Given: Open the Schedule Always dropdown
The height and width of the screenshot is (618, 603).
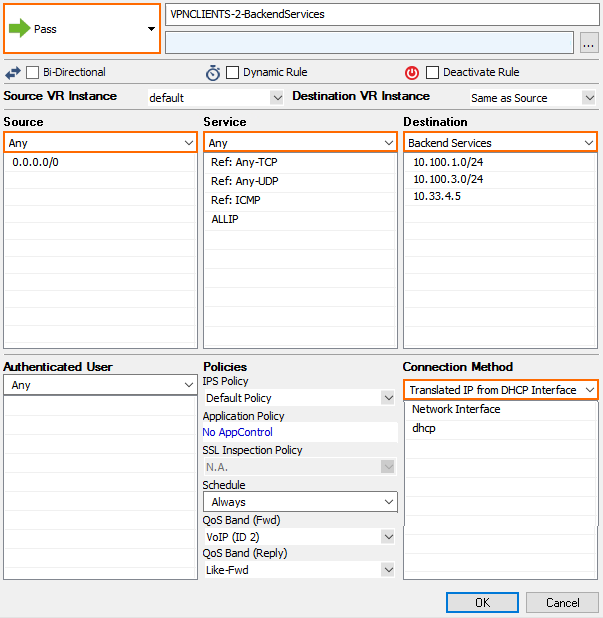Looking at the screenshot, I should coord(300,502).
